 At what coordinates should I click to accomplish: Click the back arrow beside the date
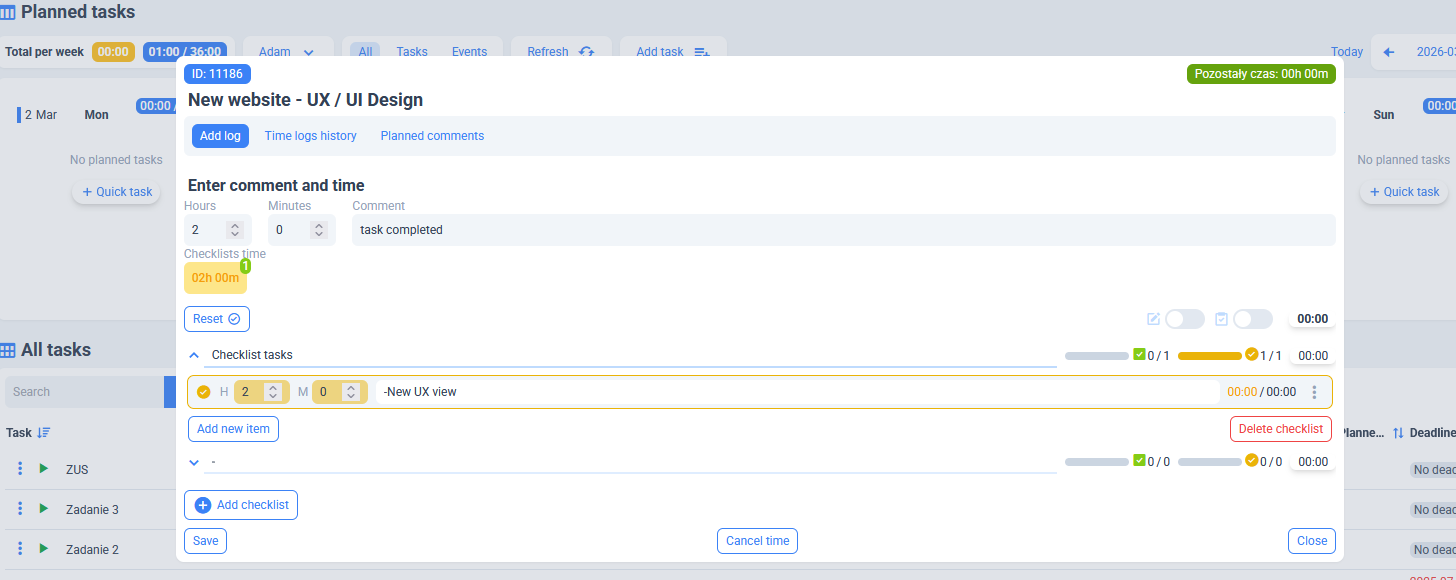pos(1388,52)
